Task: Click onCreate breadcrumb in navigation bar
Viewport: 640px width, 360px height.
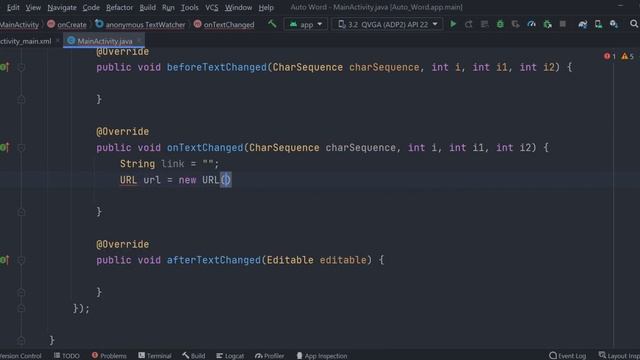Action: tap(67, 24)
